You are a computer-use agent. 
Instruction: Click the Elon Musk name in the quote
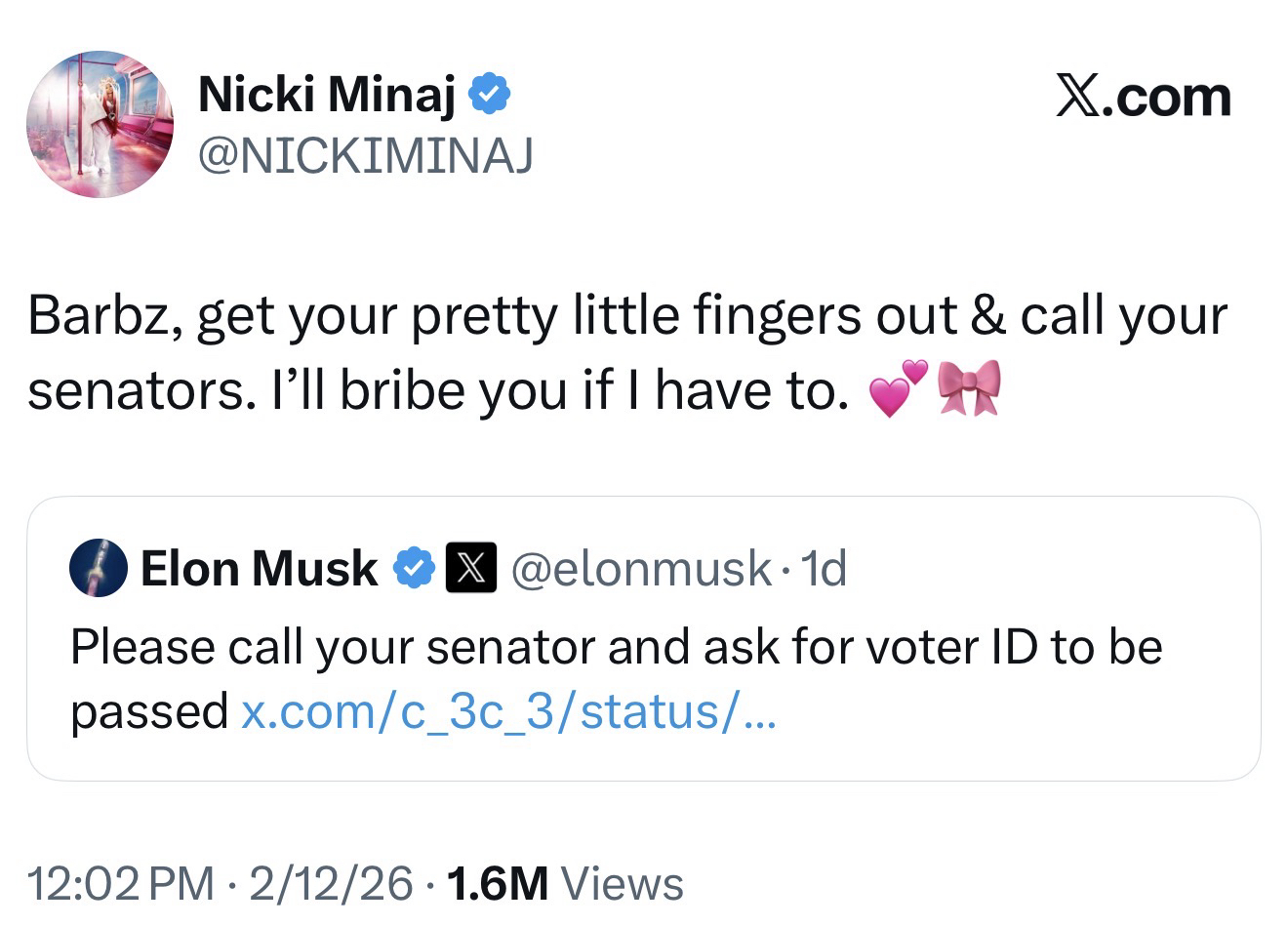pos(259,568)
